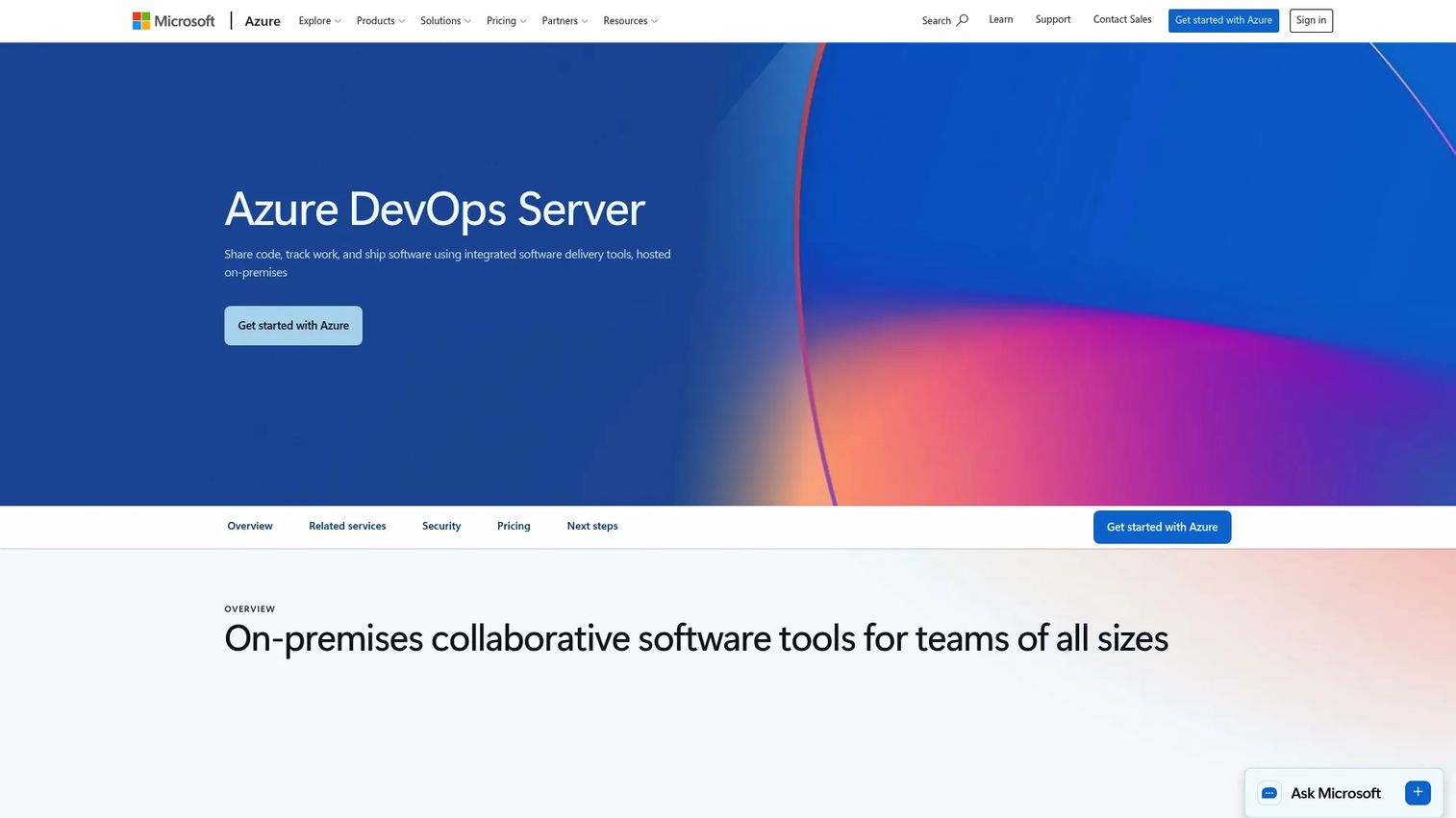This screenshot has width=1456, height=818.
Task: Click the Azure DevOps Server heading
Action: (435, 209)
